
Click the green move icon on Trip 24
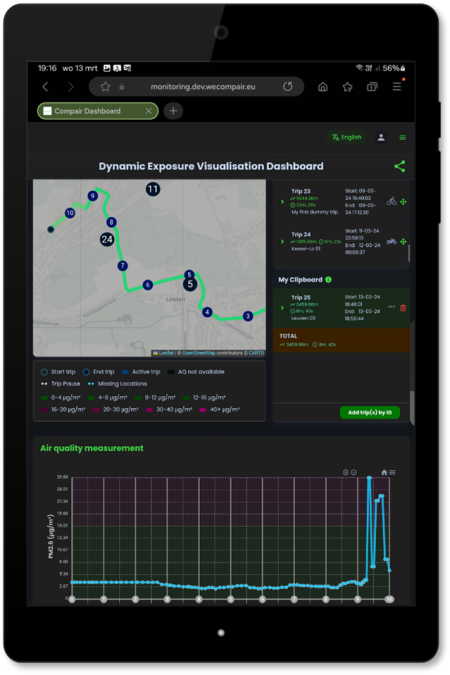tap(403, 242)
